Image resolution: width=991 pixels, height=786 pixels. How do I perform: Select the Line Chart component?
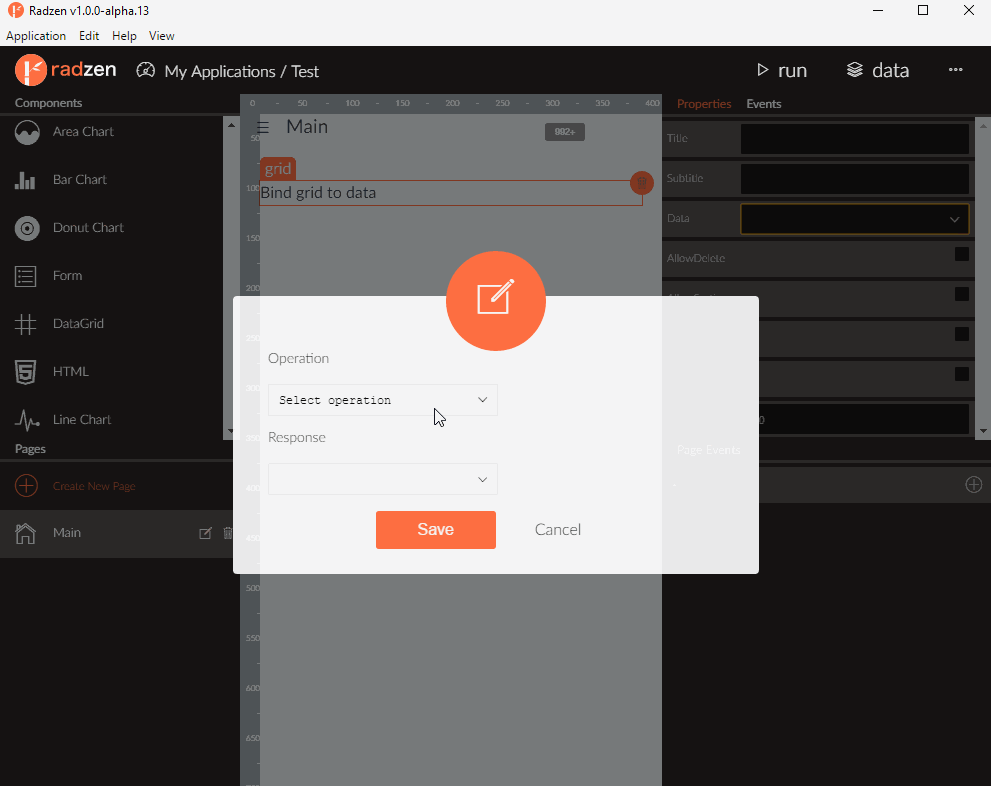pos(80,419)
